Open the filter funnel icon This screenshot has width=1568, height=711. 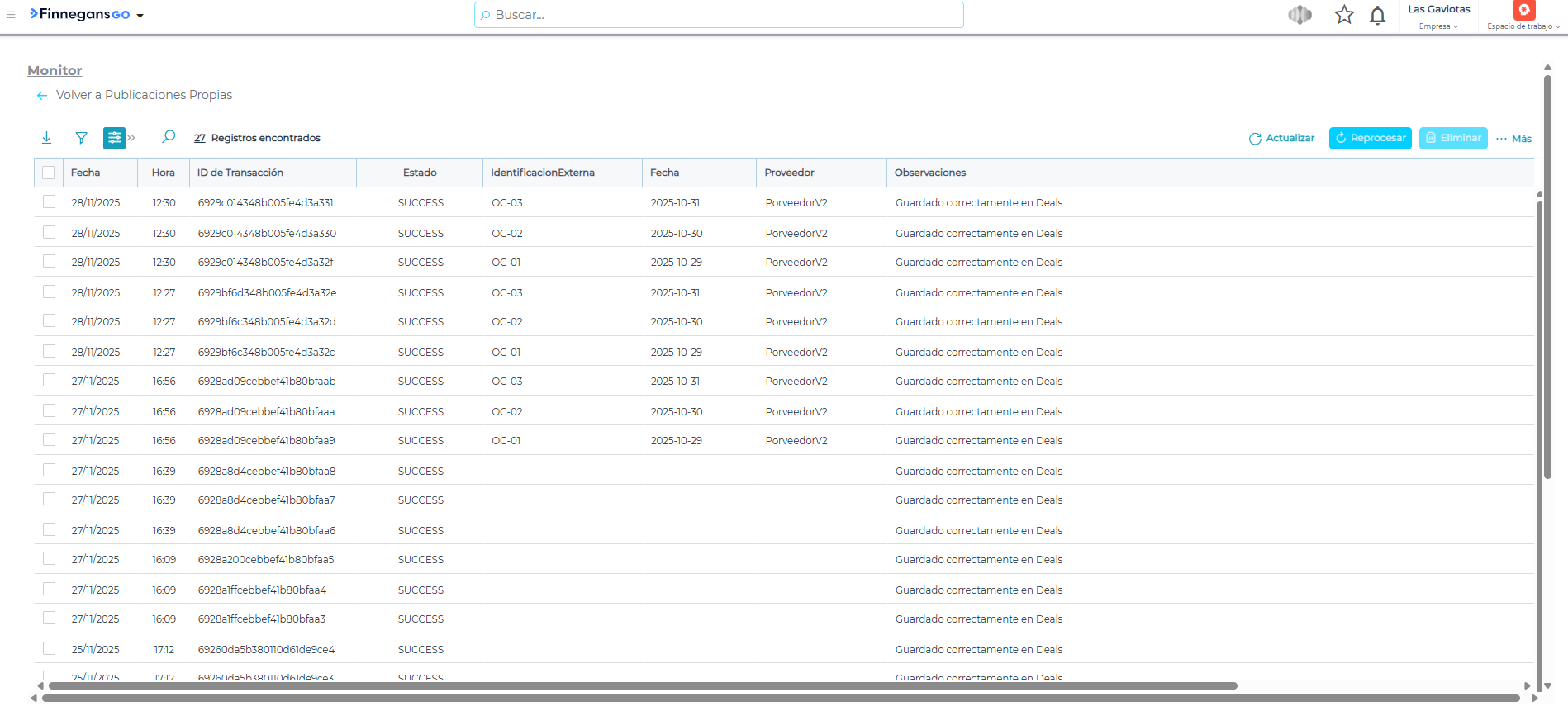(x=81, y=138)
